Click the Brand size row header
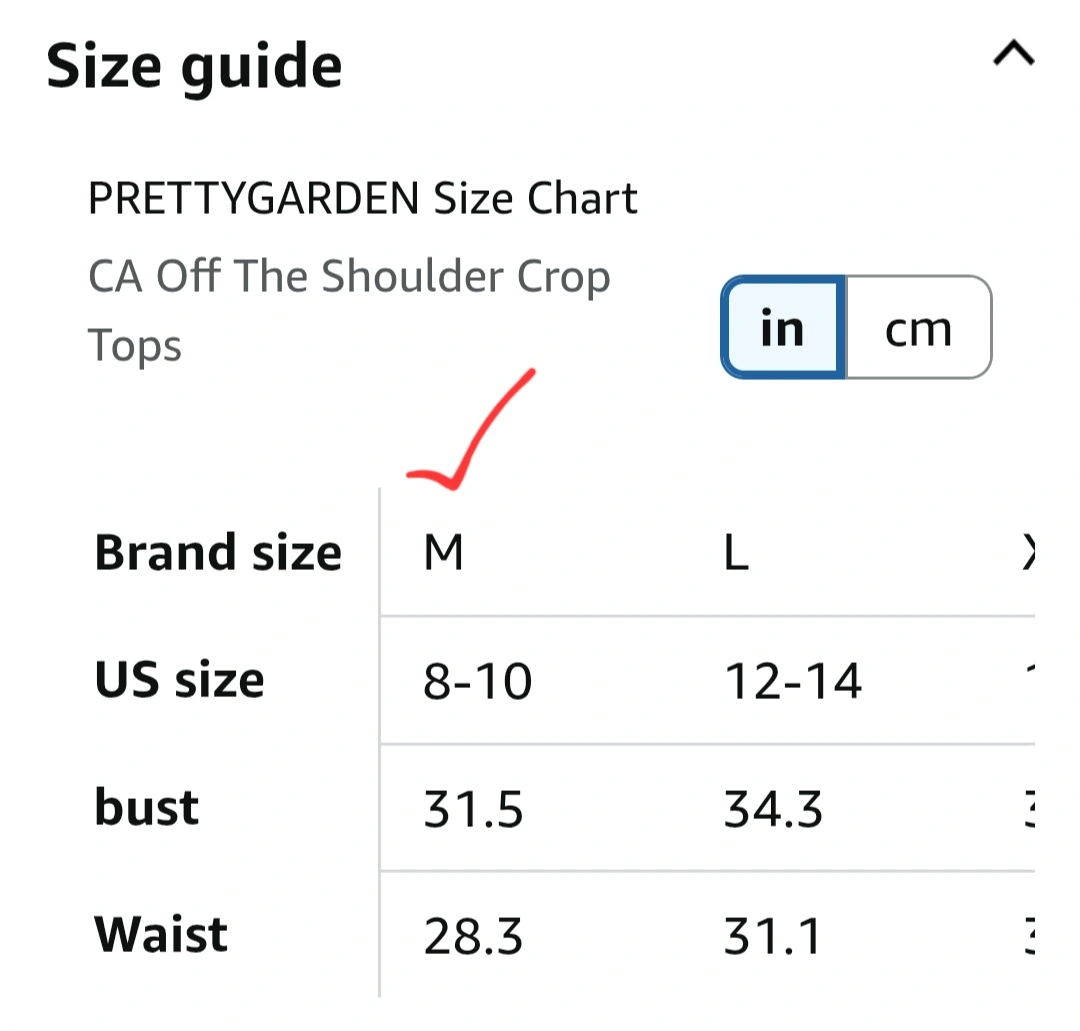This screenshot has height=1031, width=1080. click(218, 552)
